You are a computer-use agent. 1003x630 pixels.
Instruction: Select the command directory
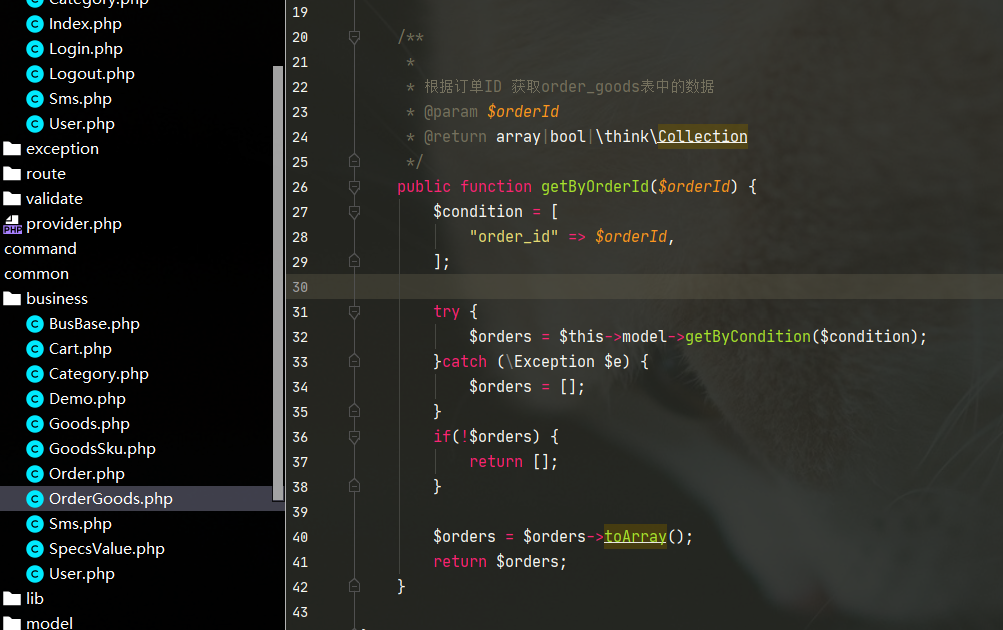[x=40, y=249]
